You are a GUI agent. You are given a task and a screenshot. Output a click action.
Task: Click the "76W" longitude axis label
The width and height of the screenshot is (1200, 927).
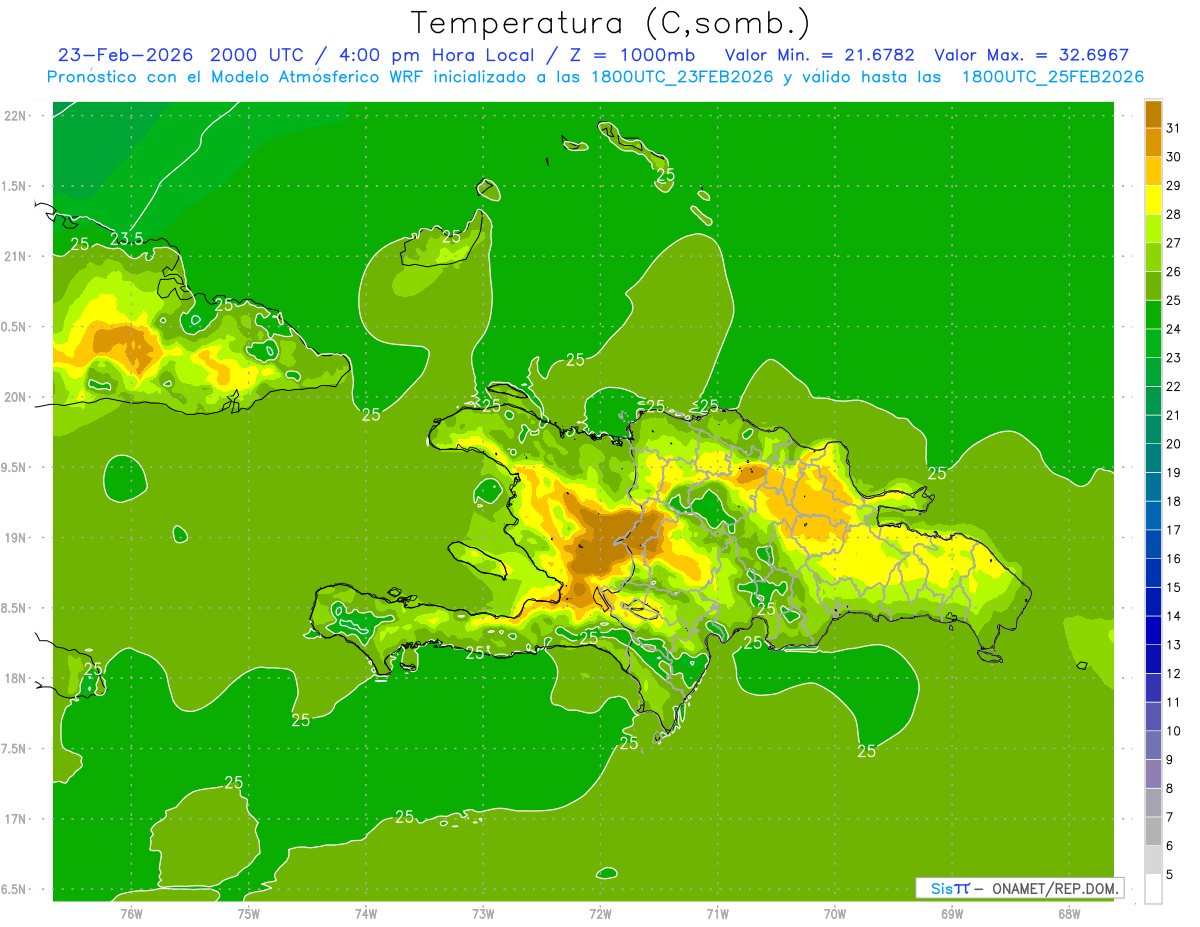[131, 913]
